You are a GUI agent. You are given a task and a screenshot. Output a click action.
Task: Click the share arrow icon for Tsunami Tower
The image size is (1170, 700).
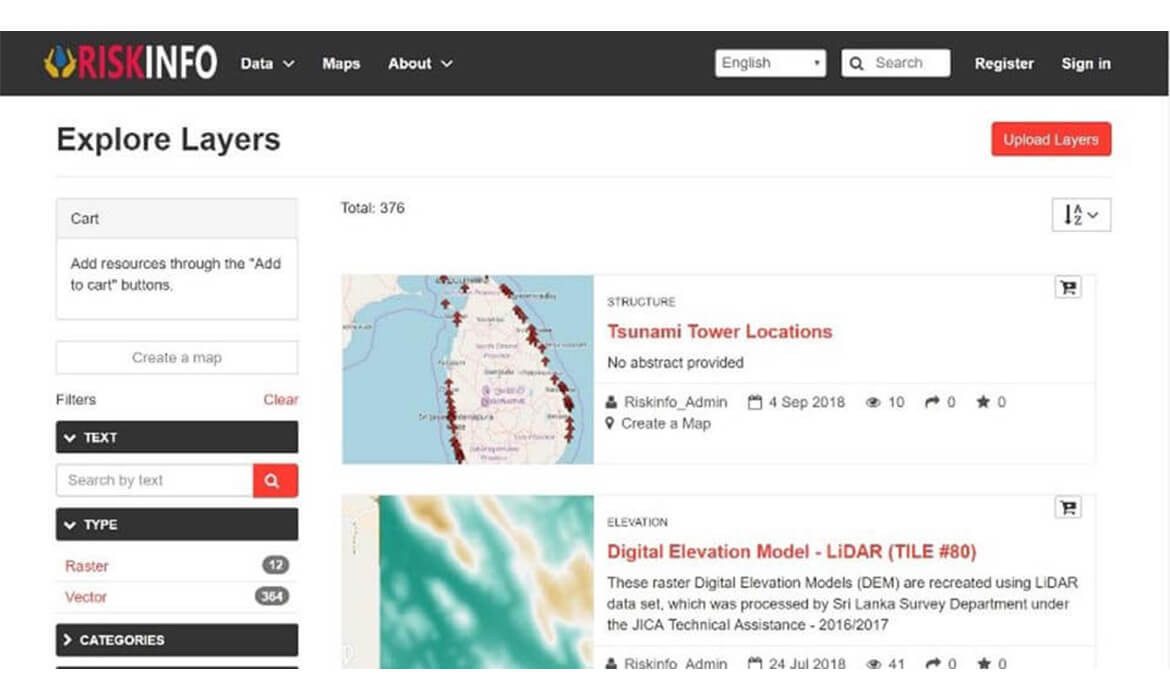tap(932, 402)
